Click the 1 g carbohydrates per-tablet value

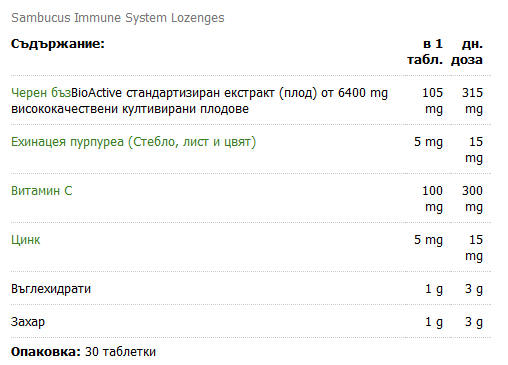point(434,289)
